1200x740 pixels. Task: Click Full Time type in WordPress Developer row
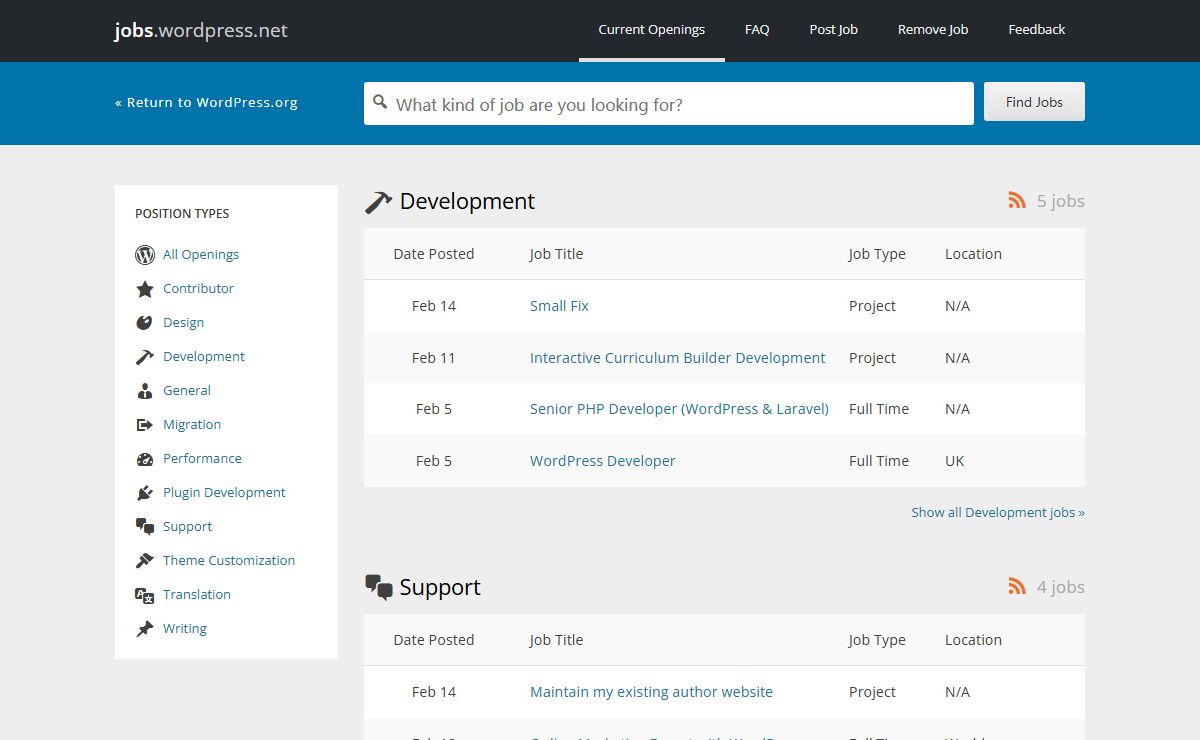879,461
